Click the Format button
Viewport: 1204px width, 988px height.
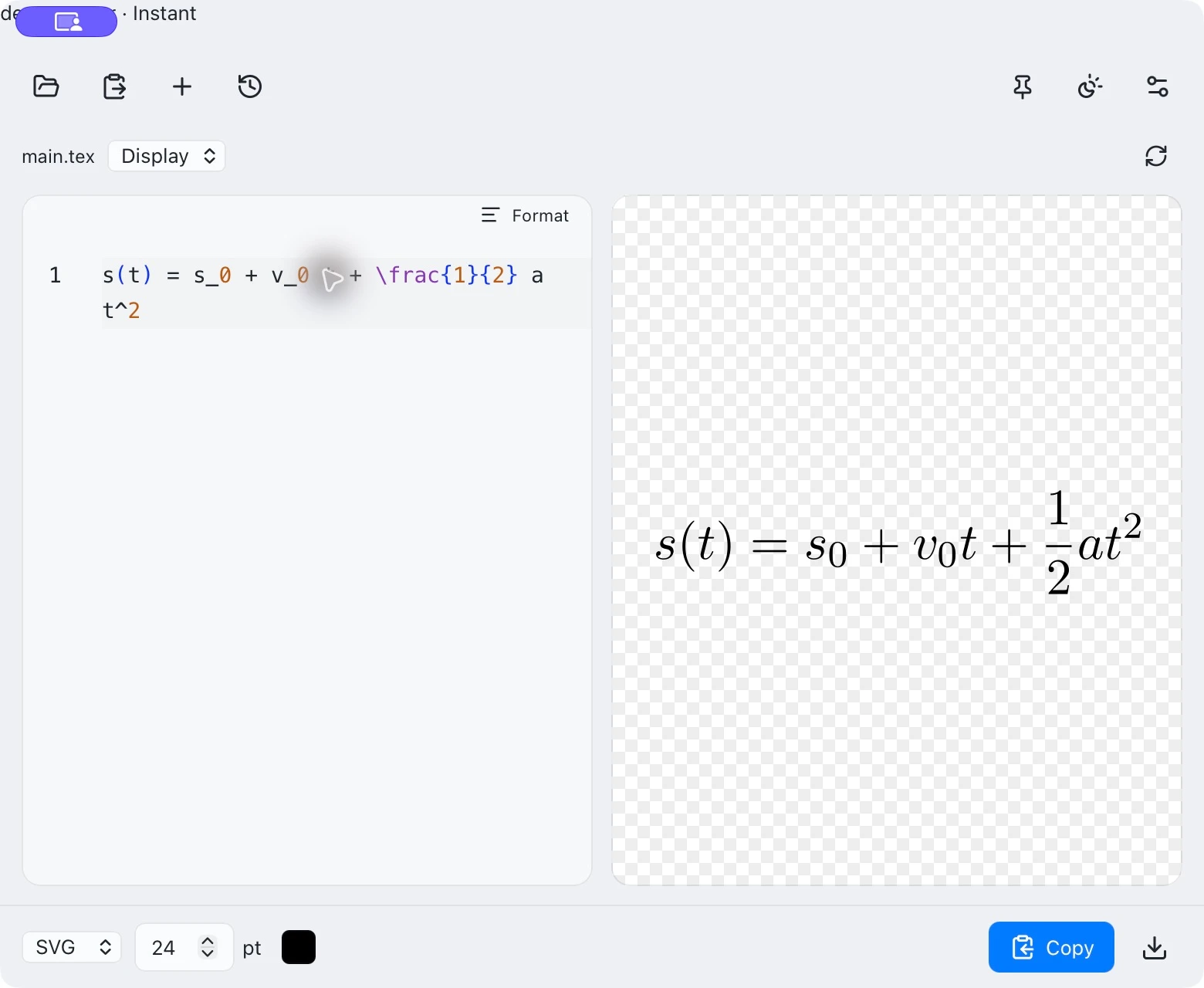point(525,215)
